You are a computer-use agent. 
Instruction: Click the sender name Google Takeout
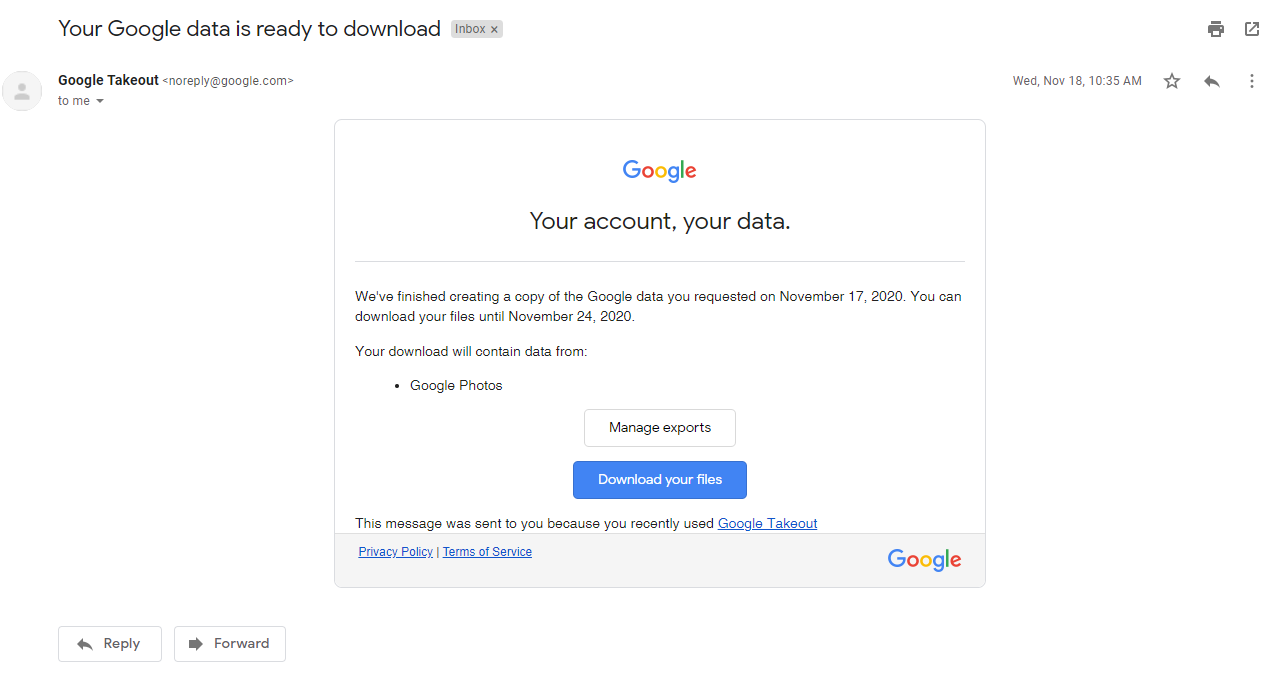click(x=108, y=80)
